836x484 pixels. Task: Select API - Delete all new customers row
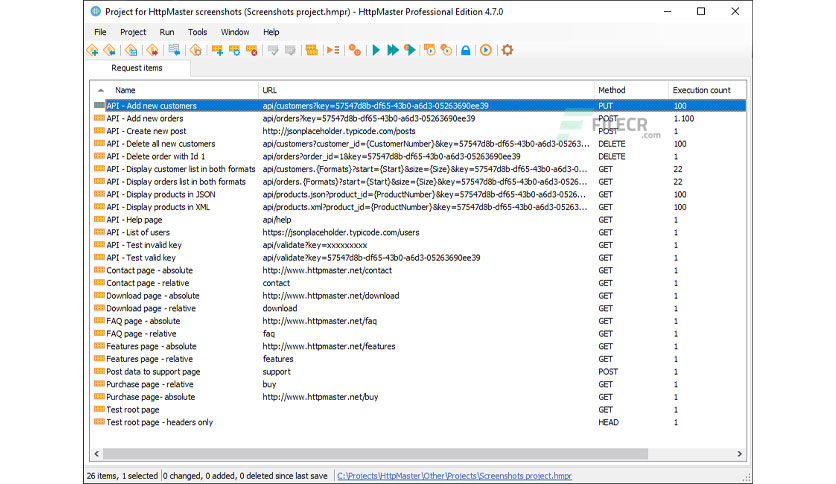(x=420, y=143)
